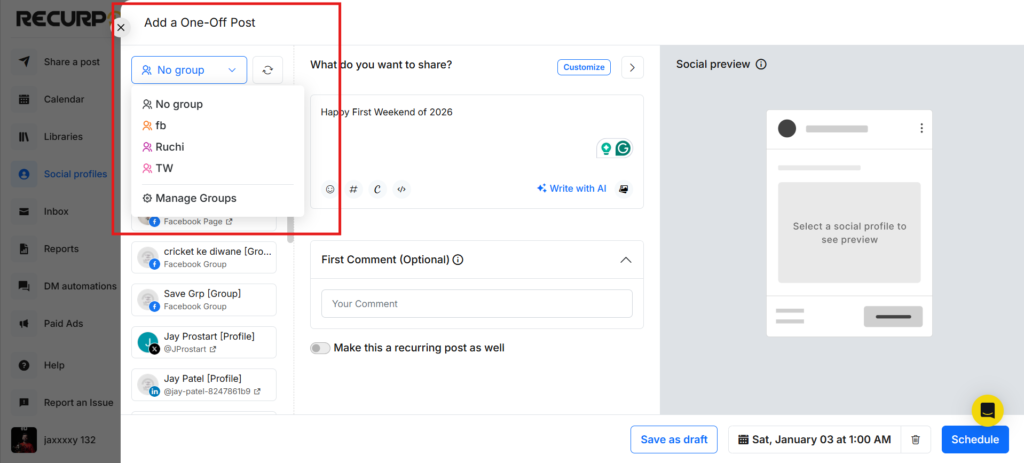Click Report an Issue in sidebar
Screen dimensions: 1024x463
(x=64, y=402)
